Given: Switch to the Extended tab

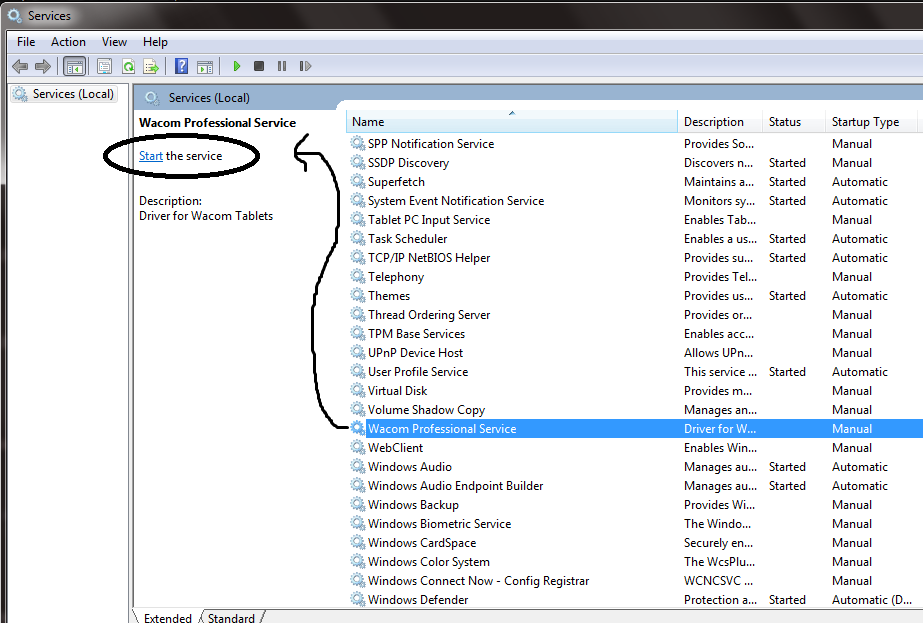Looking at the screenshot, I should point(168,617).
